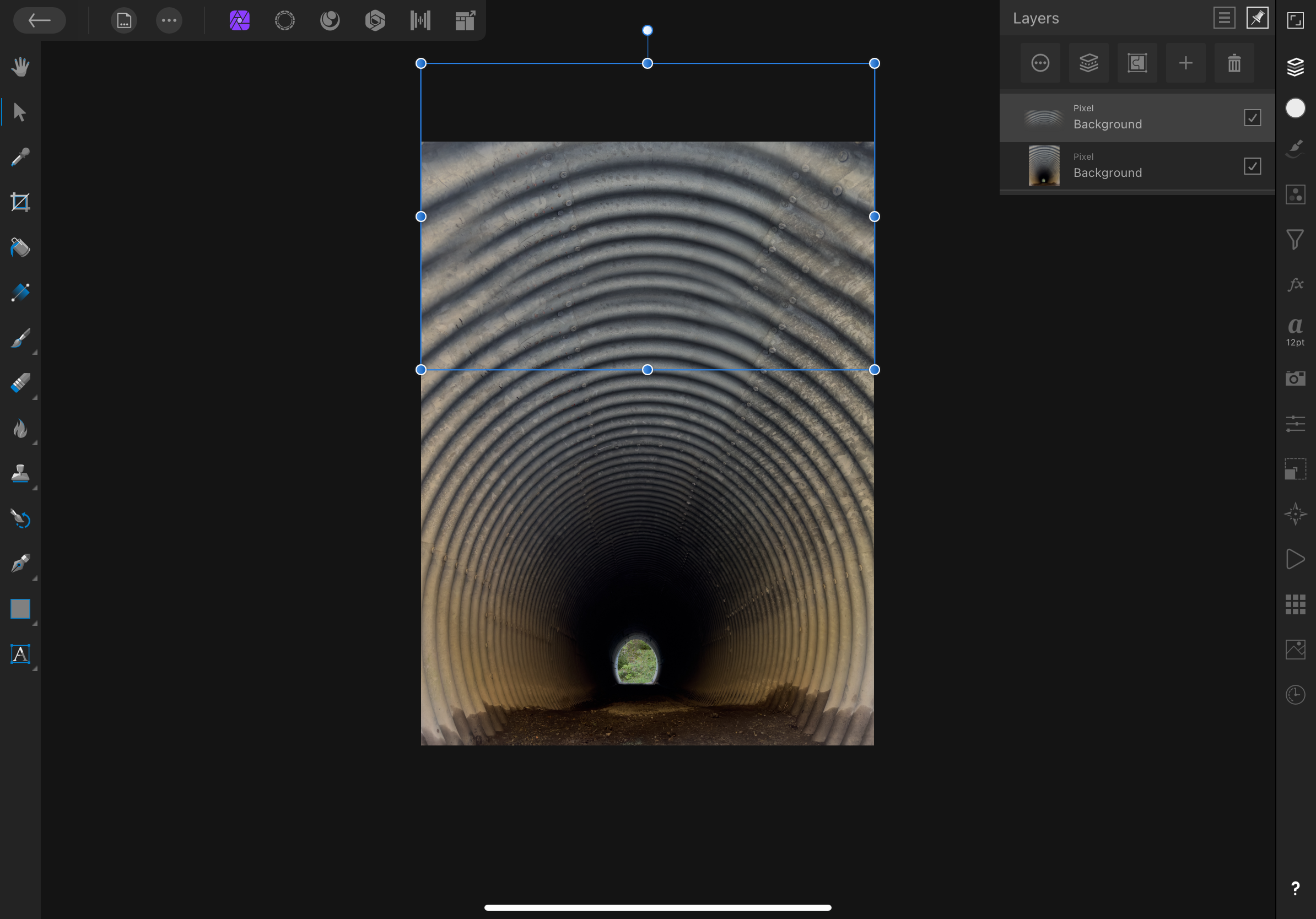Open Layer Options circle icon
1316x919 pixels.
(x=1040, y=63)
